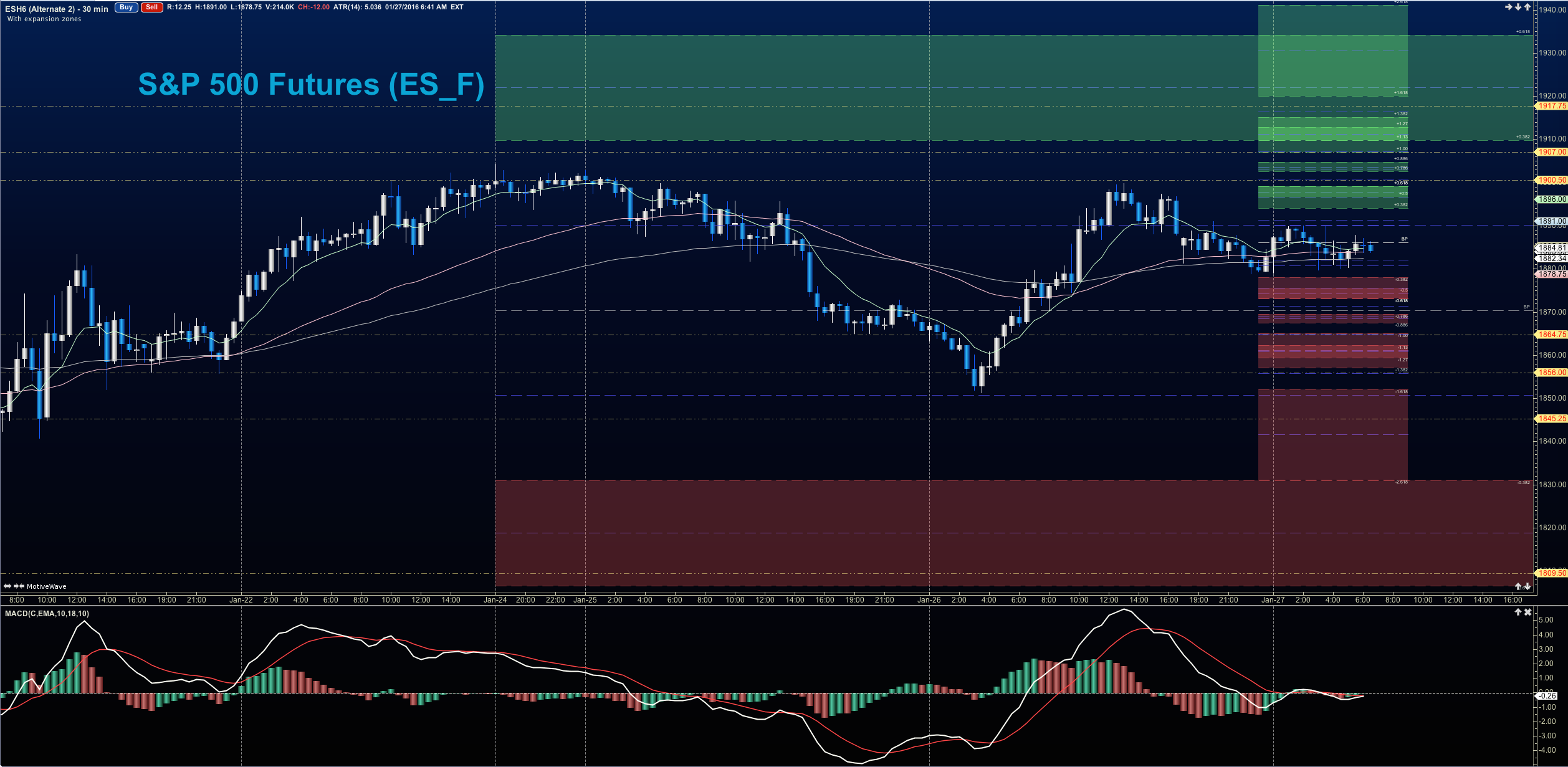This screenshot has height=767, width=1568.
Task: Select the S&P 500 Futures (ES_F) text label
Action: 311,84
